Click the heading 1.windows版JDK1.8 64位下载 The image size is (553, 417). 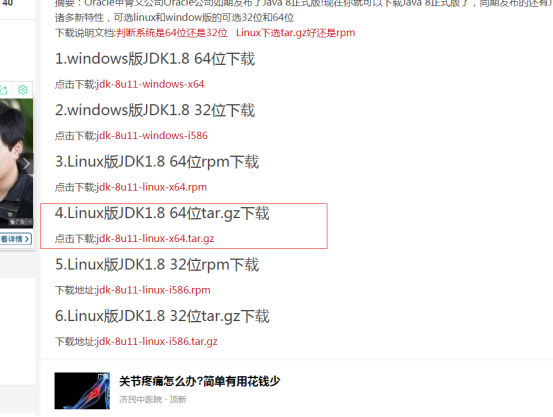pyautogui.click(x=155, y=59)
